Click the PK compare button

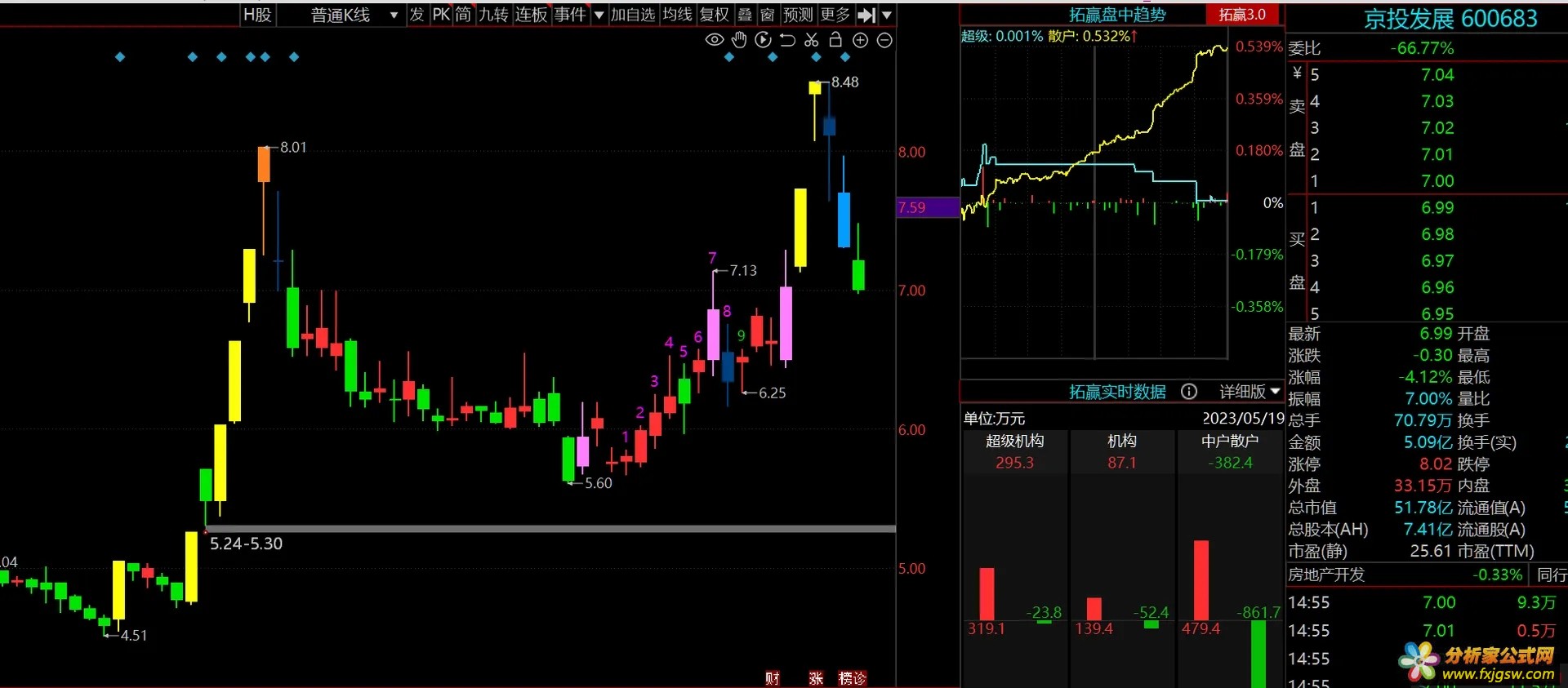click(441, 15)
